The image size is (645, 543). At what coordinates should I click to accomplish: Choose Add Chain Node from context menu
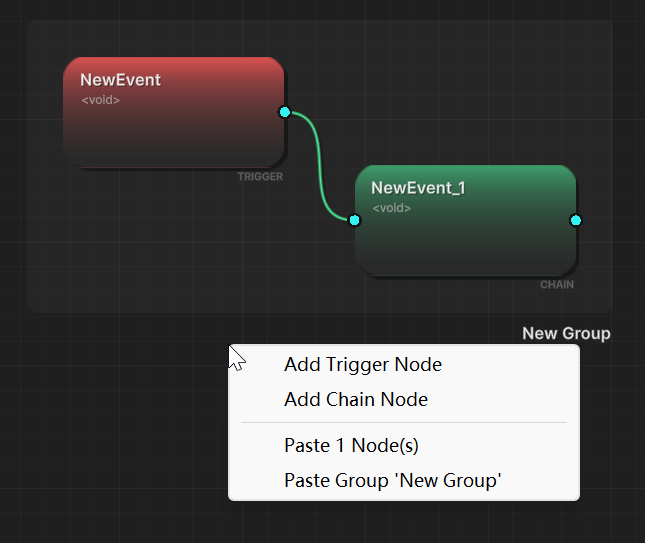coord(355,400)
